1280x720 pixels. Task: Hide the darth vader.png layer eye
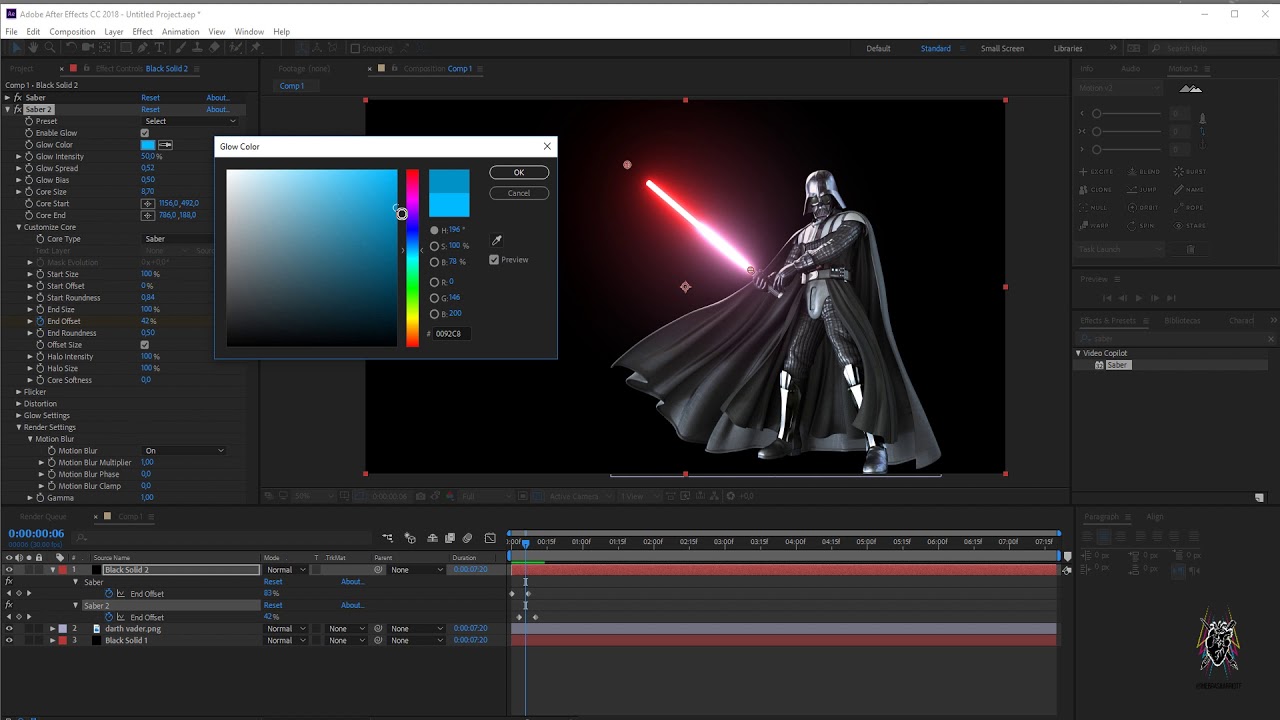click(x=9, y=629)
